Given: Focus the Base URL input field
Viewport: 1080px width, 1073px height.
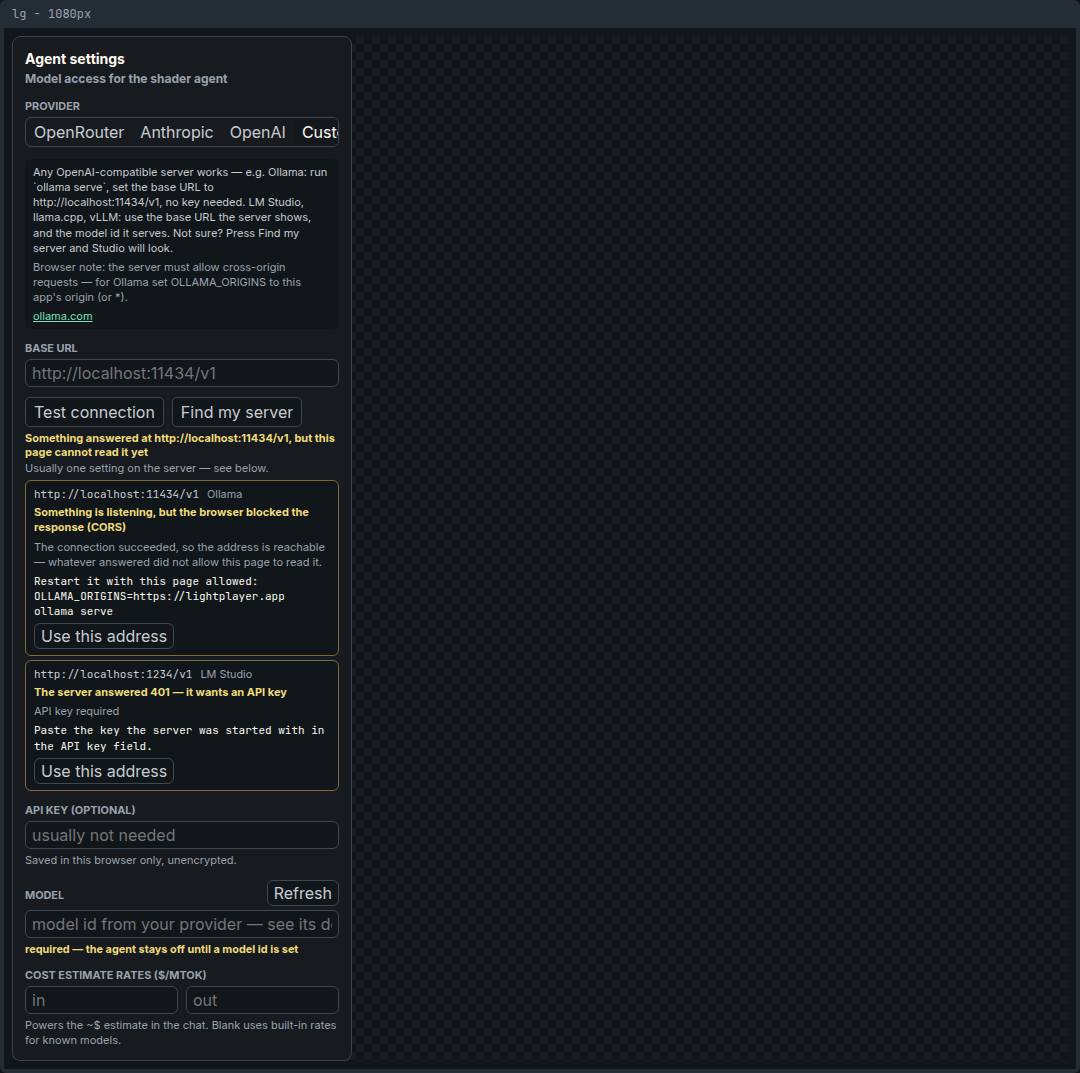Looking at the screenshot, I should click(x=182, y=373).
